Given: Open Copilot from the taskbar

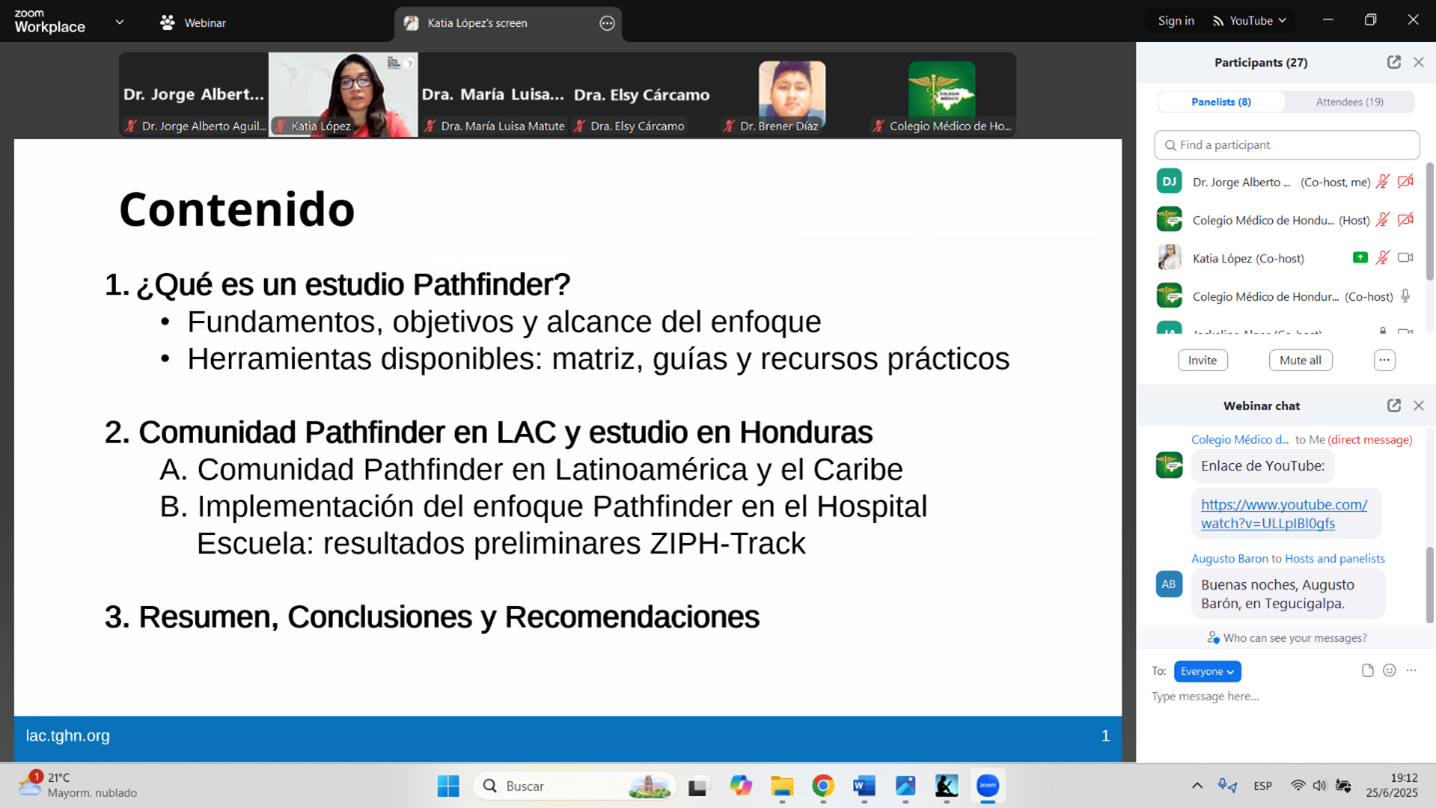Looking at the screenshot, I should point(740,786).
